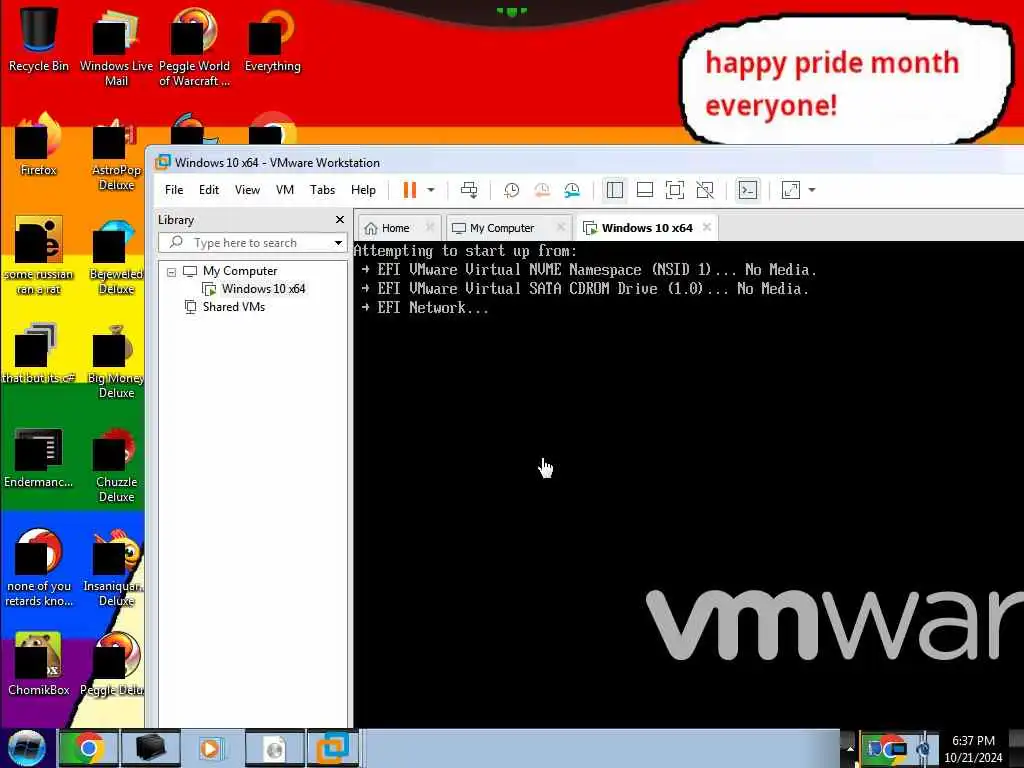Send Ctrl+Alt+Del to the virtual machine
The height and width of the screenshot is (768, 1024).
(x=469, y=190)
